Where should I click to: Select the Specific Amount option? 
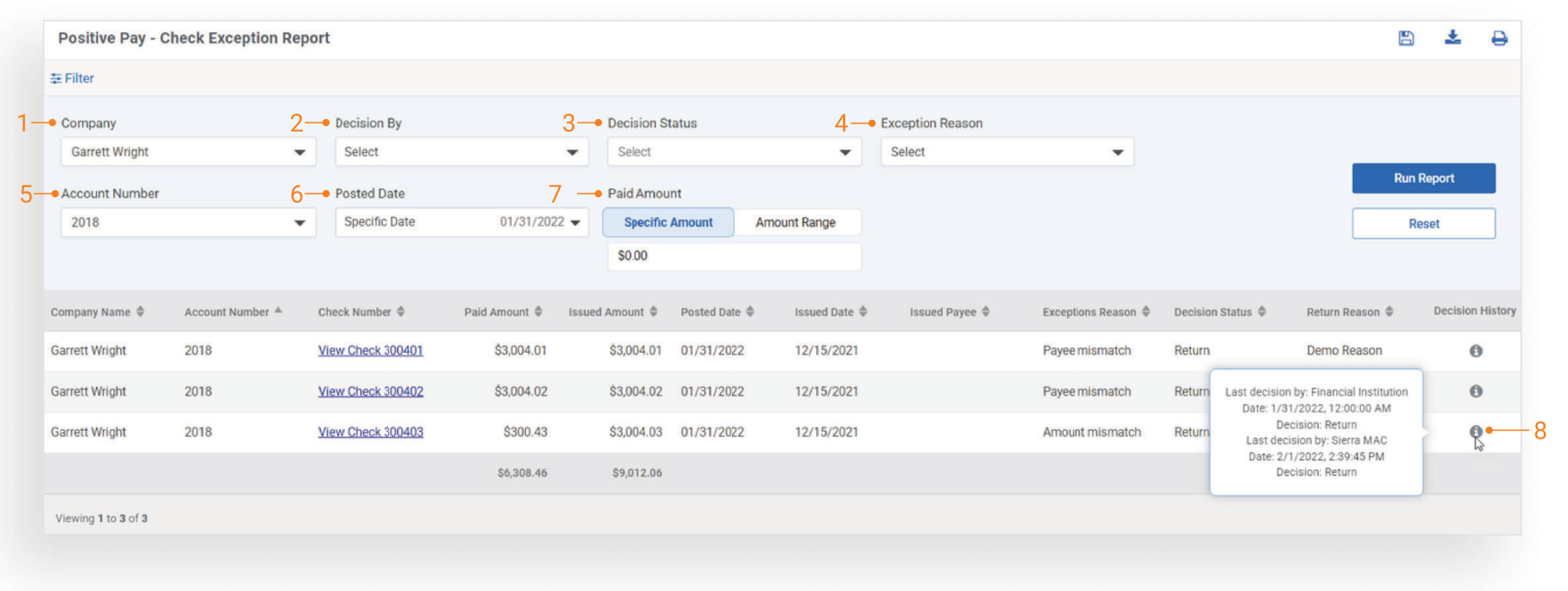pyautogui.click(x=668, y=222)
